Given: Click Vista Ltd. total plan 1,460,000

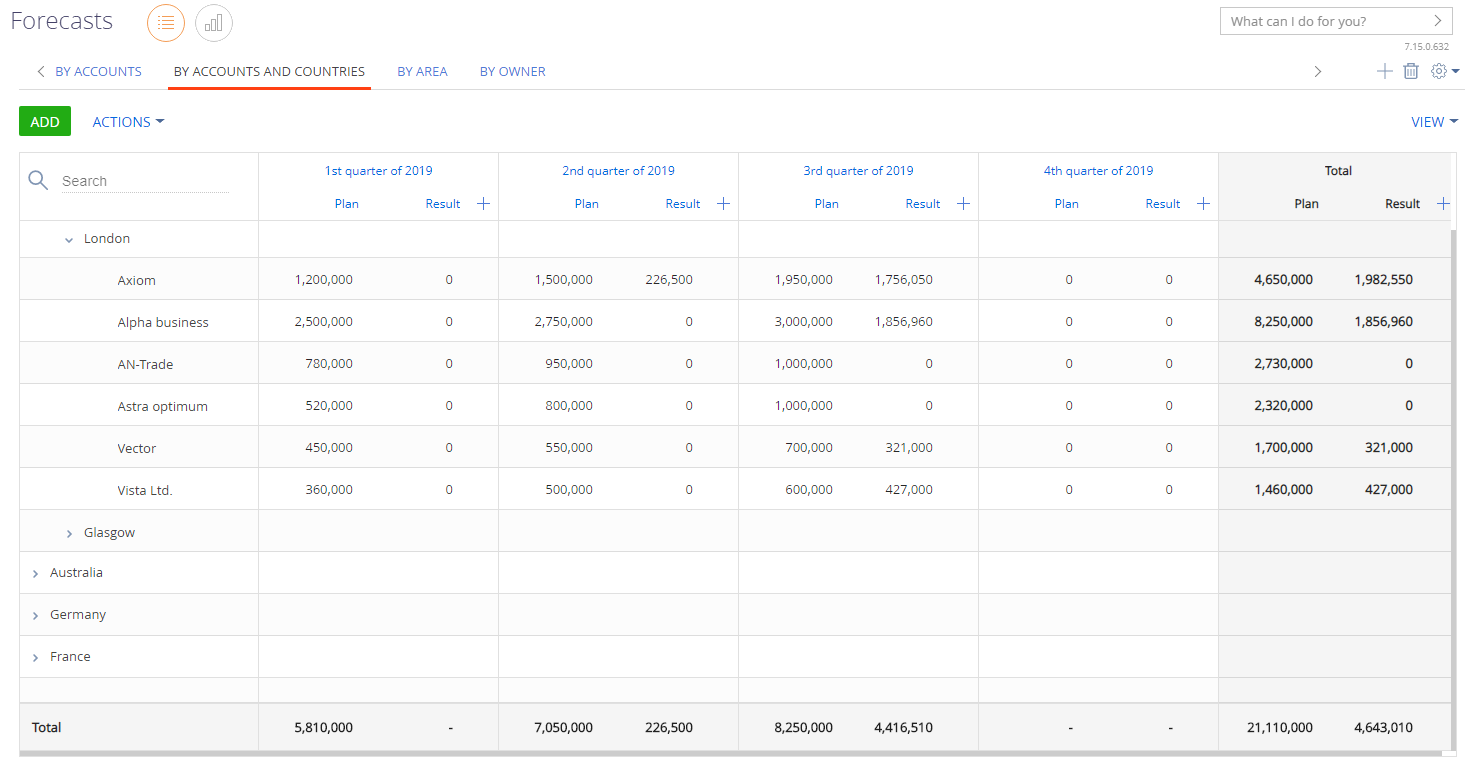Looking at the screenshot, I should pos(1284,490).
